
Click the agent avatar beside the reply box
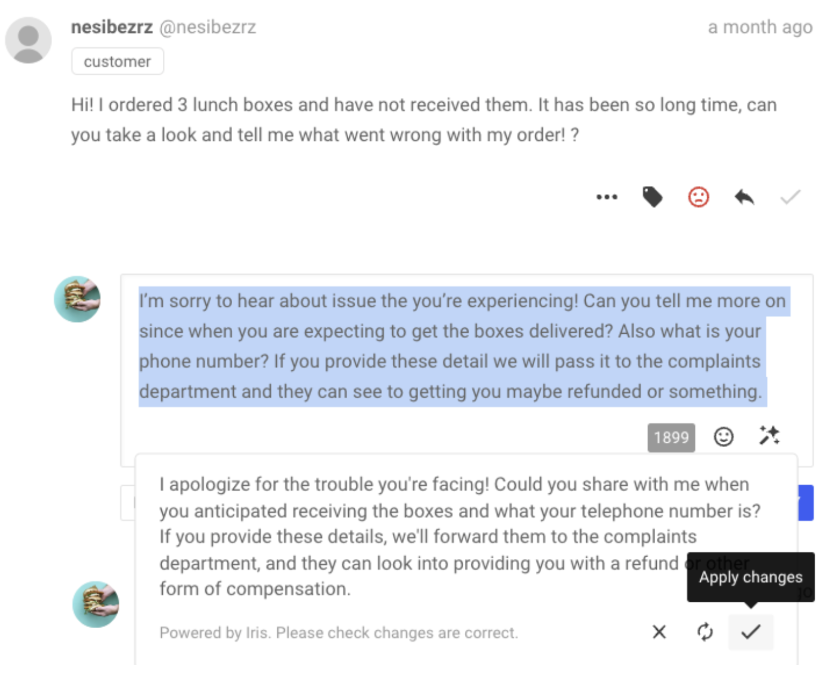point(77,299)
